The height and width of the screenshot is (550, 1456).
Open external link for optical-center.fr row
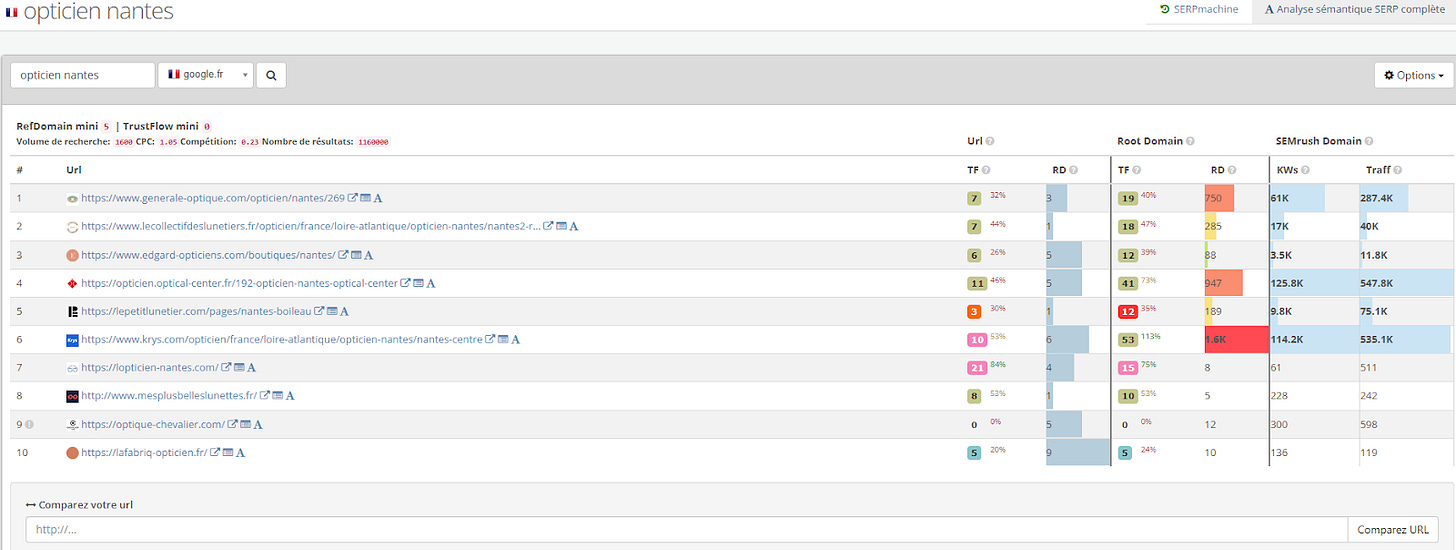405,283
